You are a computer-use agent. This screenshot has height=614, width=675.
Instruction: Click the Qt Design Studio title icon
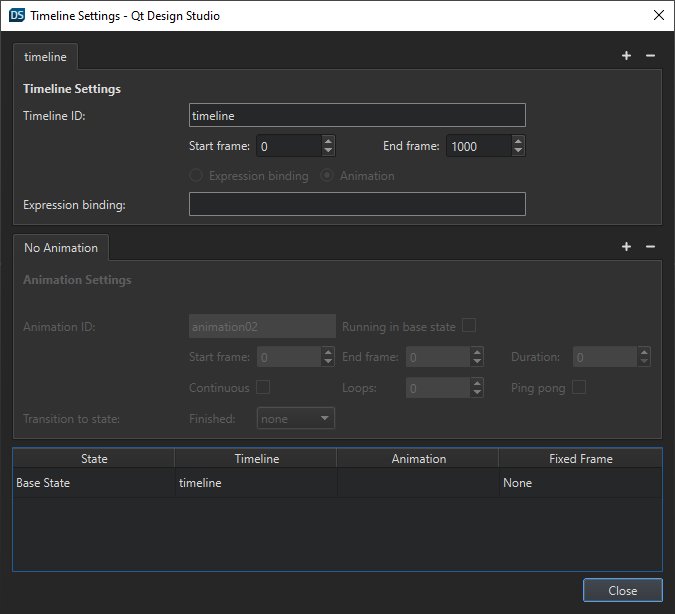click(x=16, y=15)
